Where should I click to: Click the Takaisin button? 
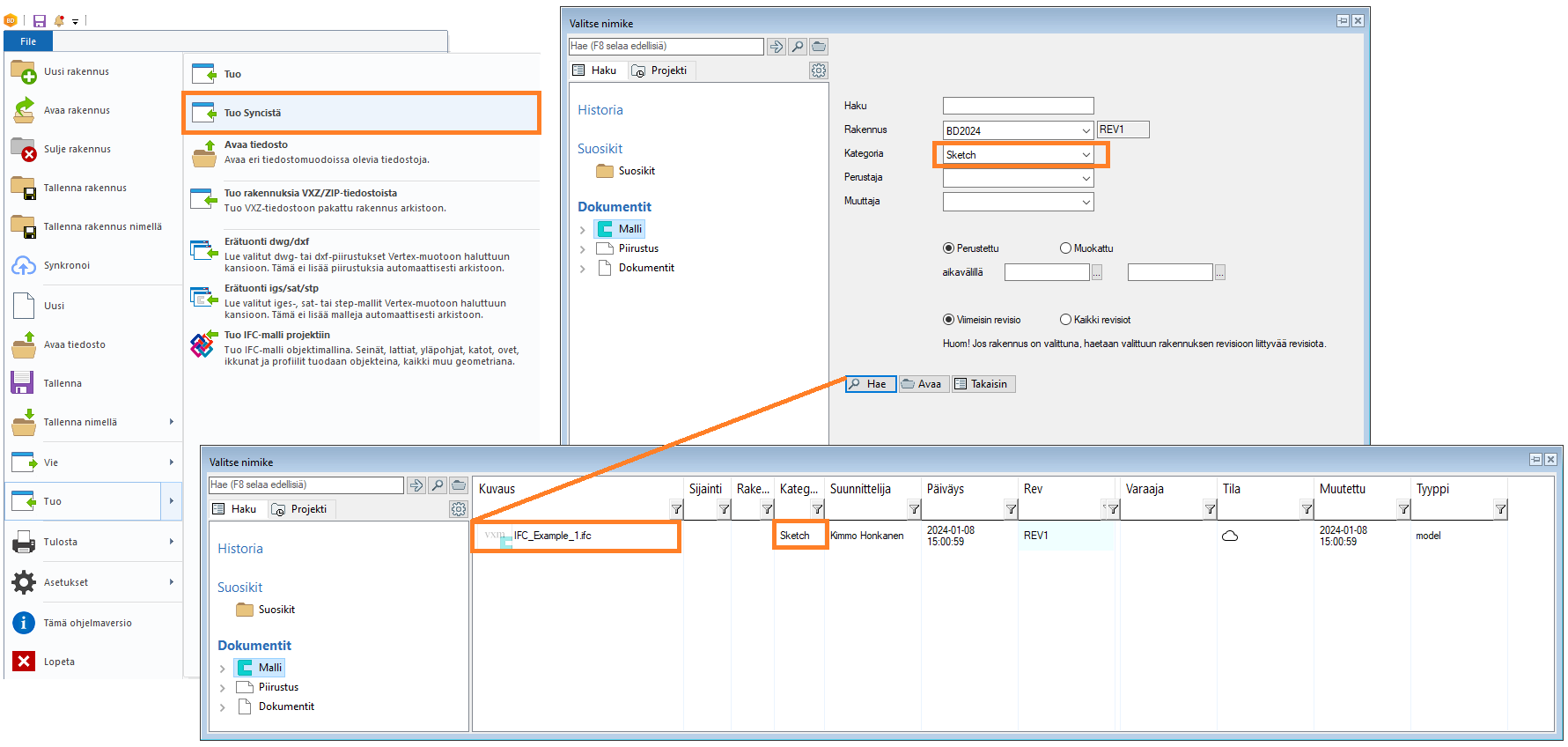983,384
